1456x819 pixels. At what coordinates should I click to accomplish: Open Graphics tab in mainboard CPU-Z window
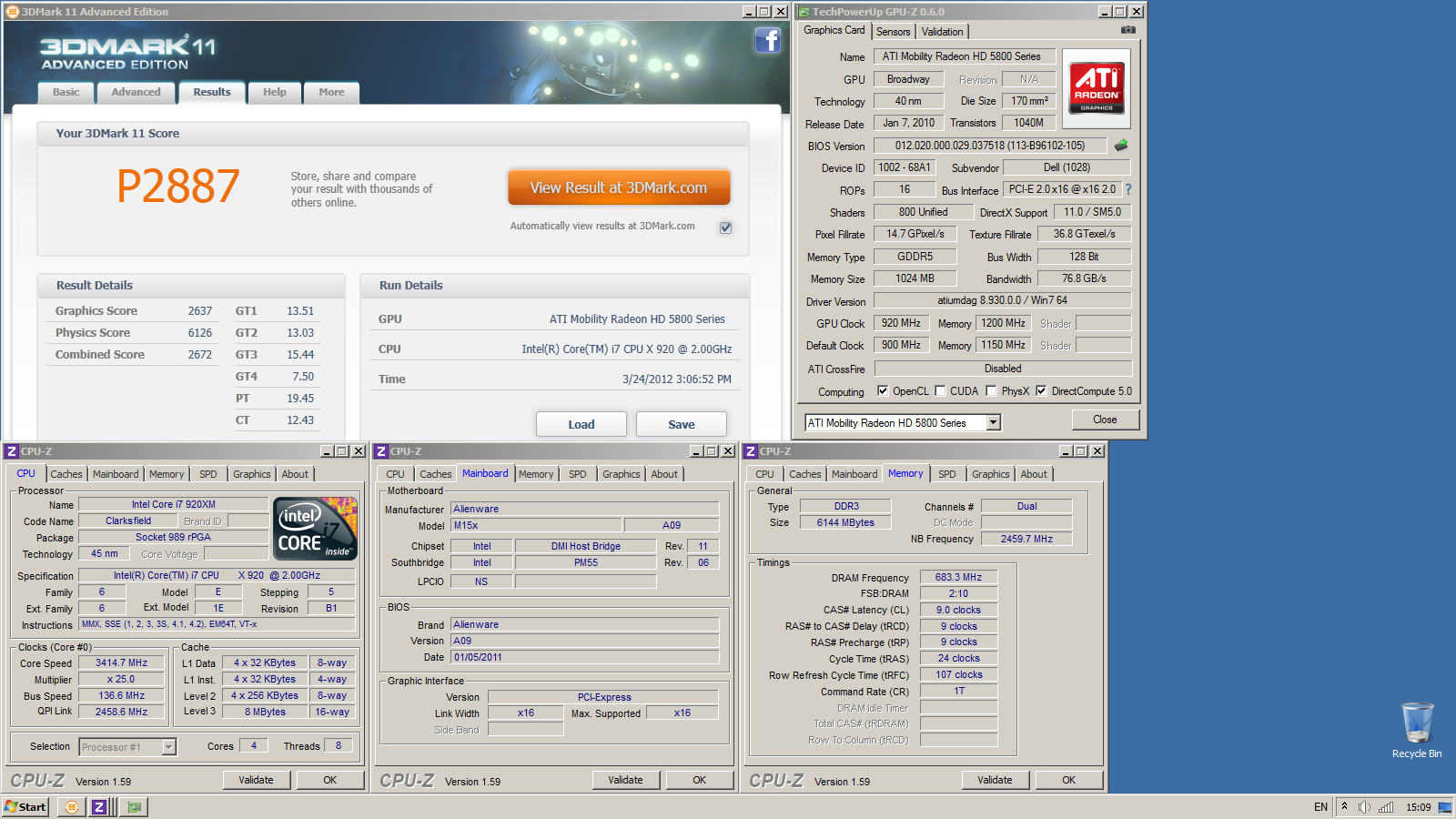pos(622,474)
